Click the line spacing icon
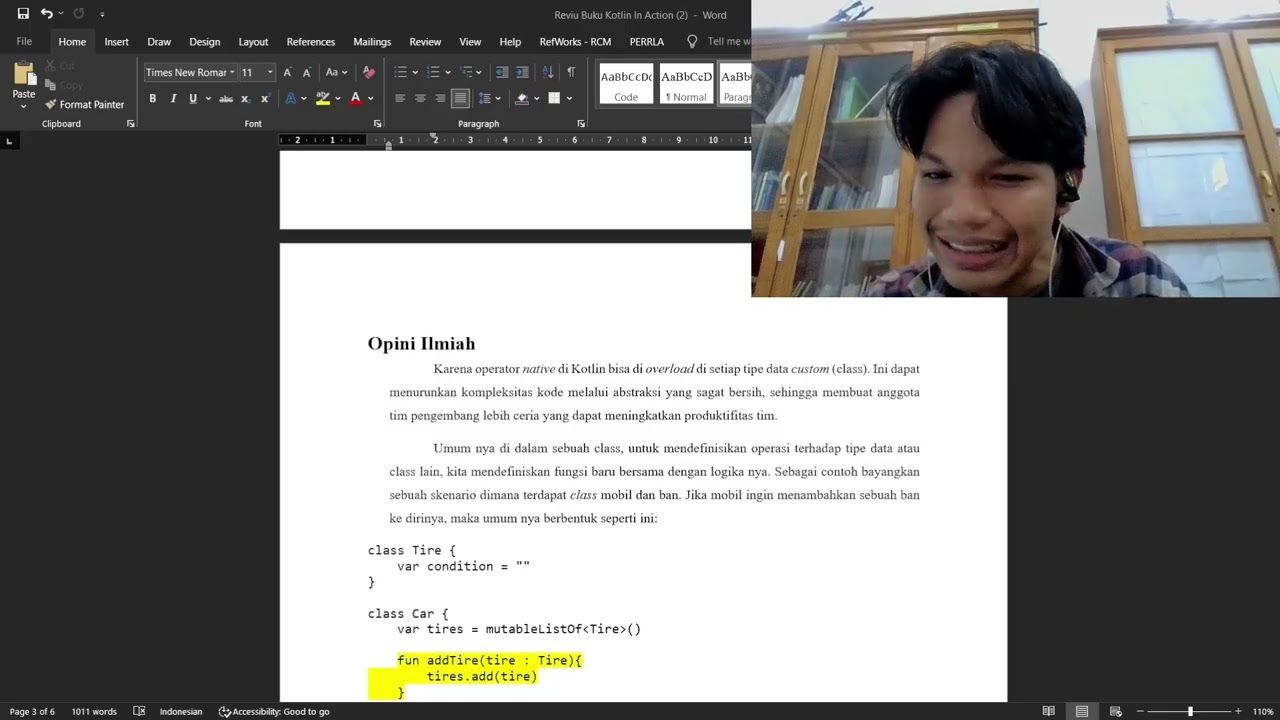Image resolution: width=1280 pixels, height=720 pixels. pos(485,98)
